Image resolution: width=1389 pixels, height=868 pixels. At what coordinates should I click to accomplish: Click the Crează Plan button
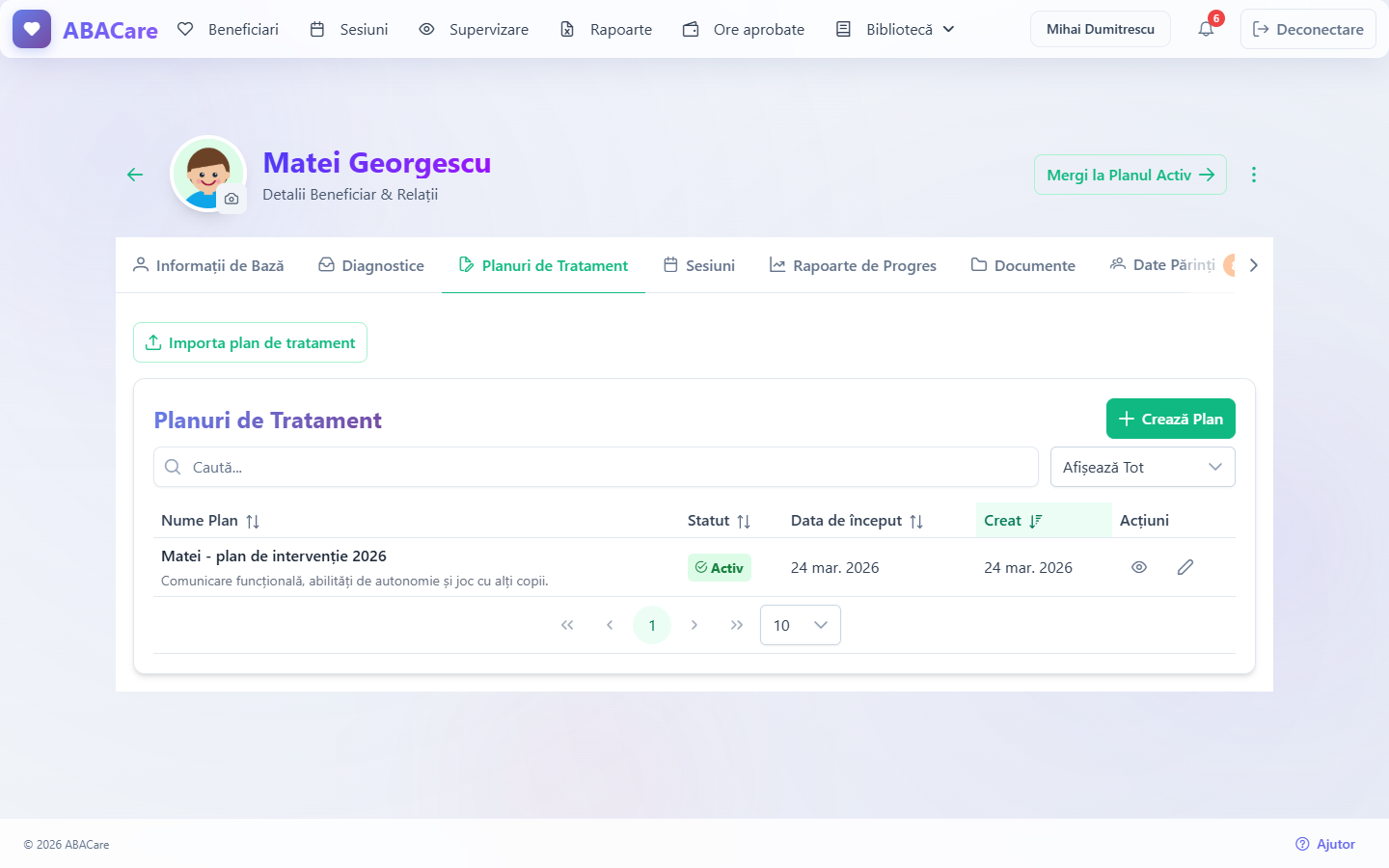click(1171, 419)
